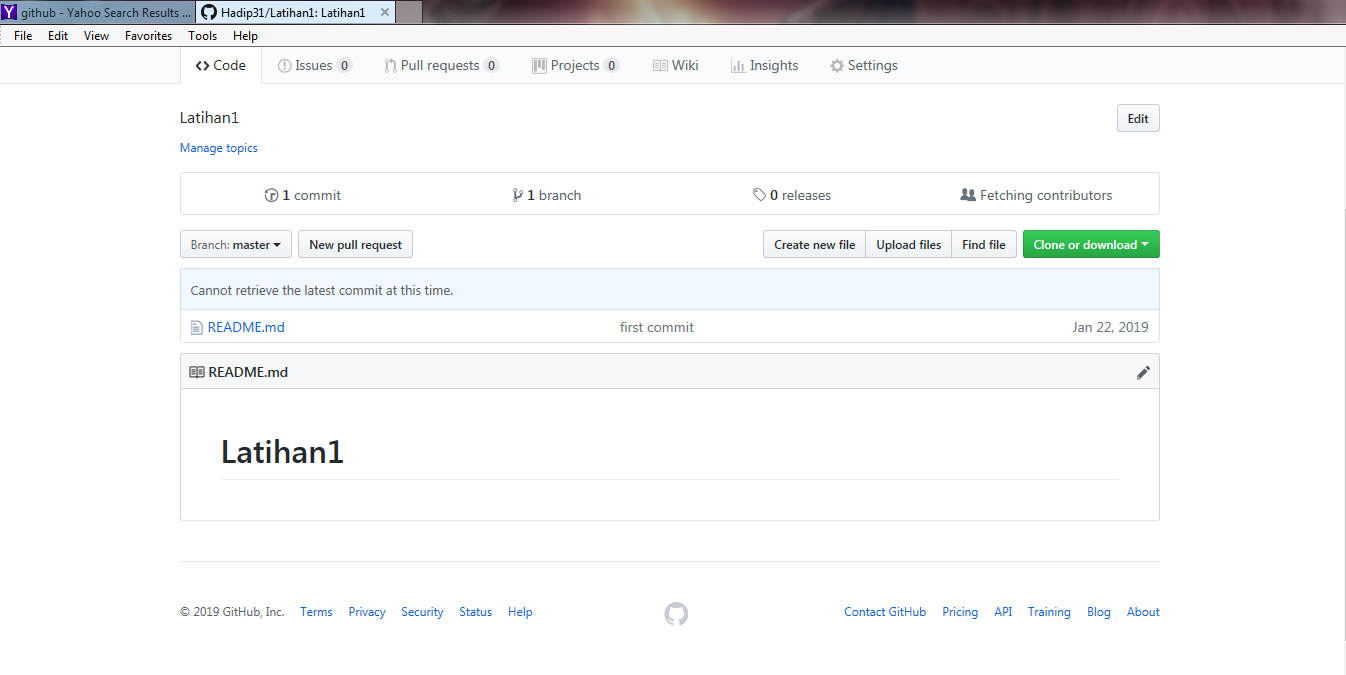Open the Status footer link
This screenshot has height=675, width=1346.
[475, 612]
